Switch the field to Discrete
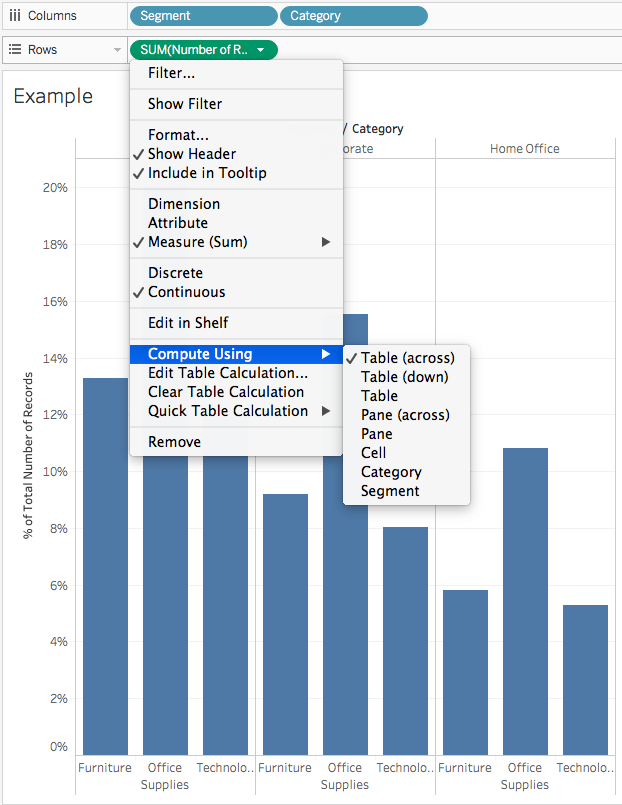The height and width of the screenshot is (805, 622). pos(182,272)
